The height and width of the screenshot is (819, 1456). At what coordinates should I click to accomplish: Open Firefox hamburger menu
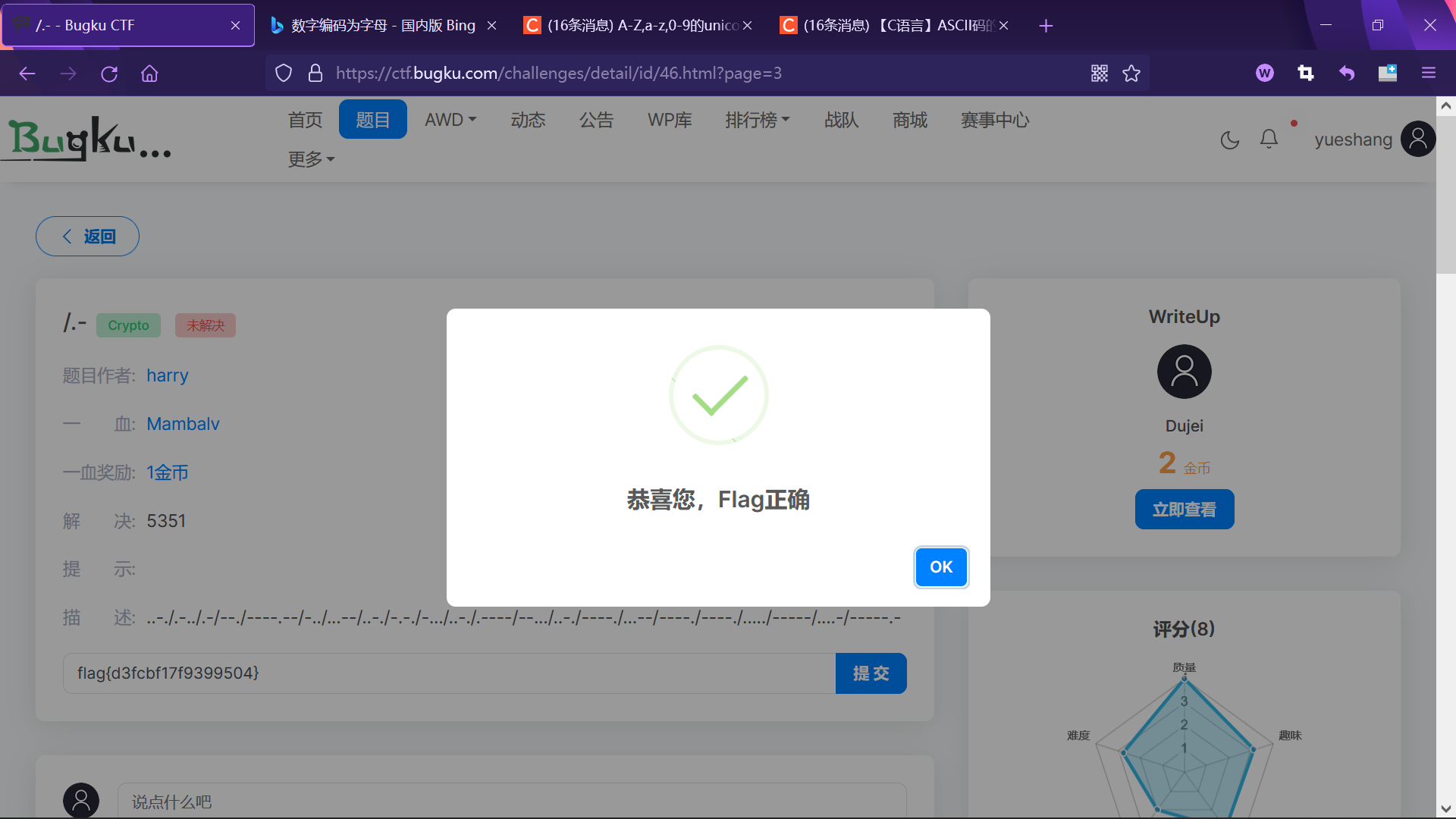(x=1429, y=74)
